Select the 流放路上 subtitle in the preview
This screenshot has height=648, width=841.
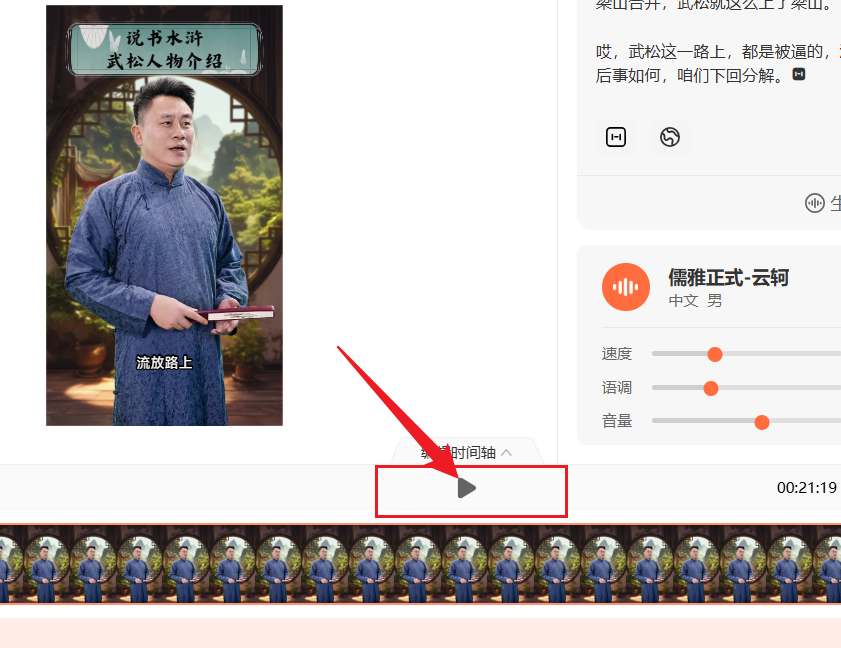164,363
